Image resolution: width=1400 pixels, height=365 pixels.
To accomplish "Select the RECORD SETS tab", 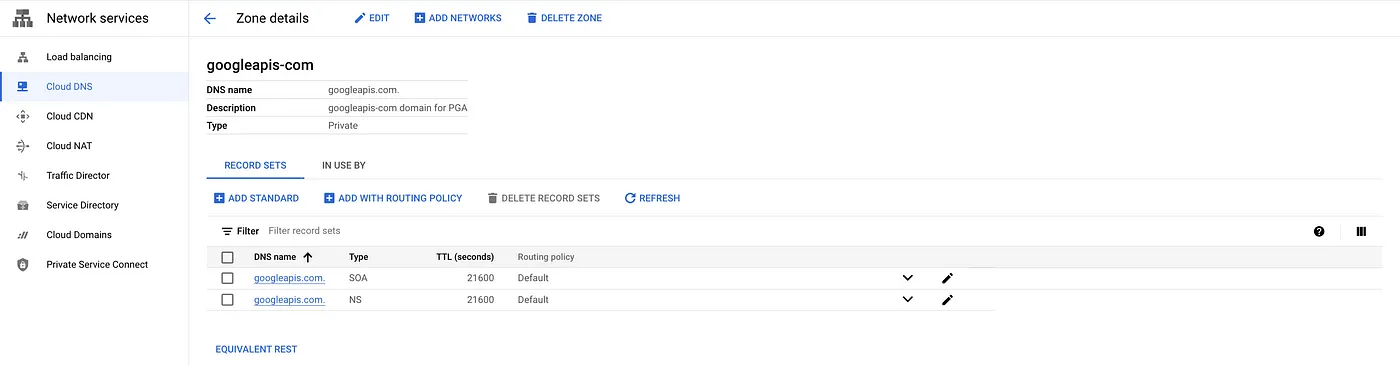I will click(x=255, y=166).
